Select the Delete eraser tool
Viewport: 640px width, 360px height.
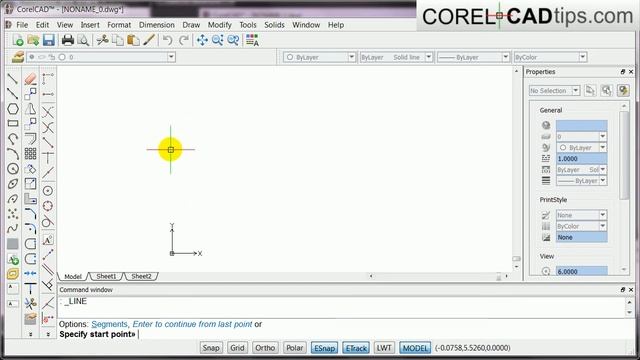point(30,79)
